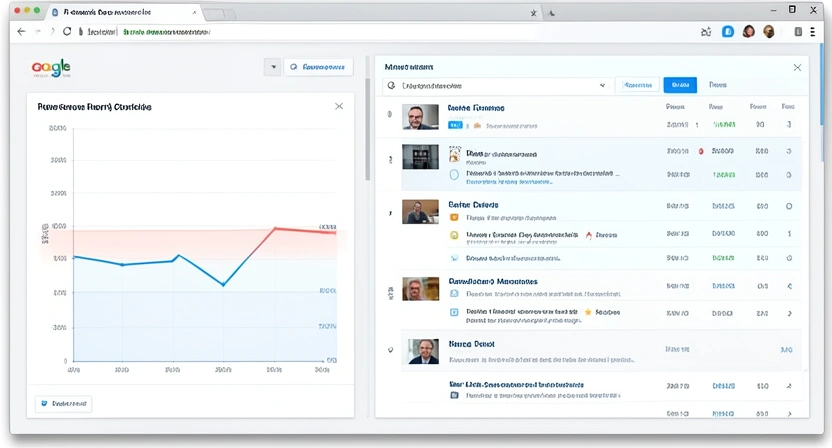
Task: Click the yellow star icon in fourth group
Action: 587,312
